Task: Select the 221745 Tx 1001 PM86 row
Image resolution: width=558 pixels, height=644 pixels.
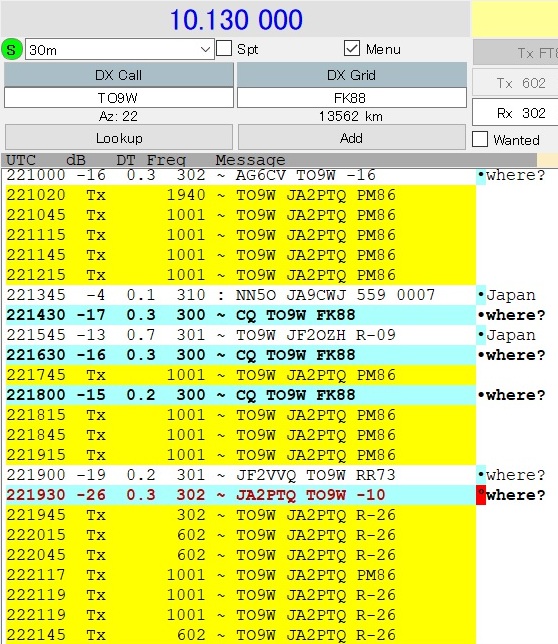Action: (x=241, y=375)
